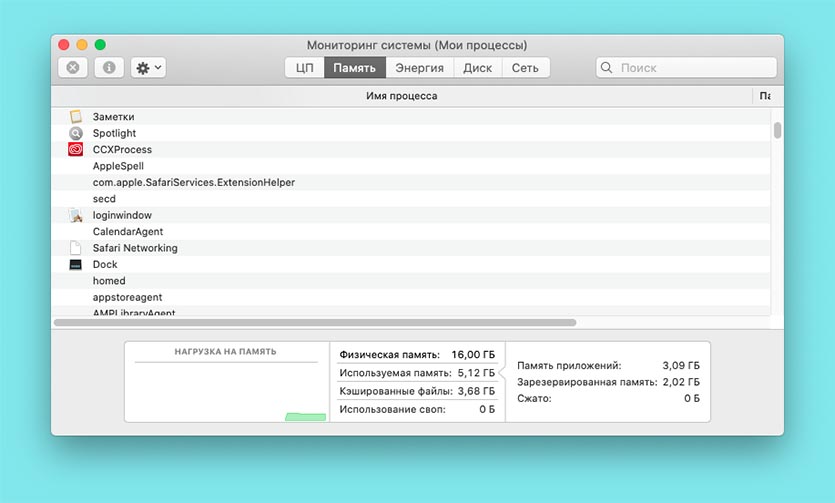Open the Энергия tab
The height and width of the screenshot is (503, 835).
pyautogui.click(x=419, y=68)
